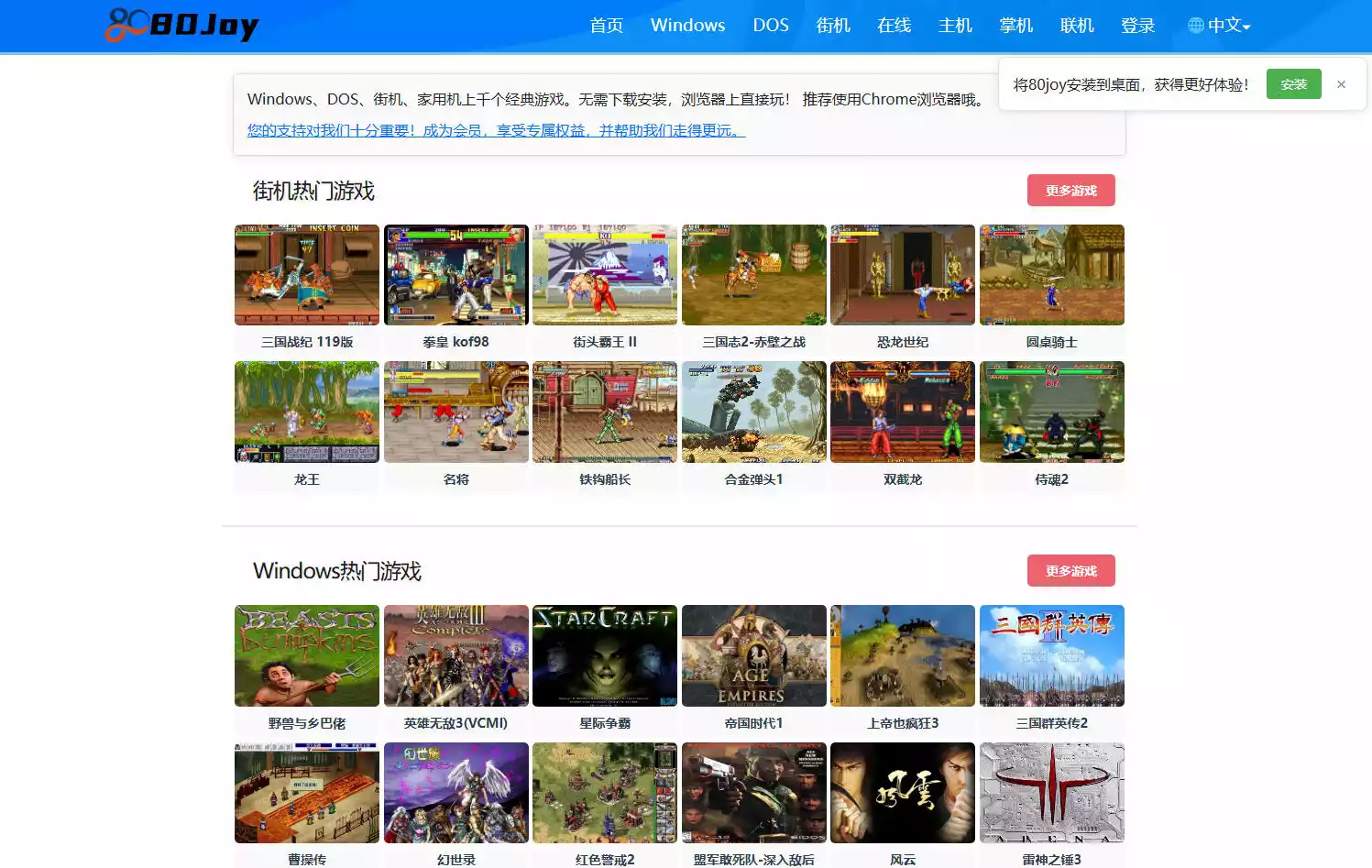Open the 红色警戒2 game thumbnail
Screen dimensions: 1372x868
(x=605, y=793)
